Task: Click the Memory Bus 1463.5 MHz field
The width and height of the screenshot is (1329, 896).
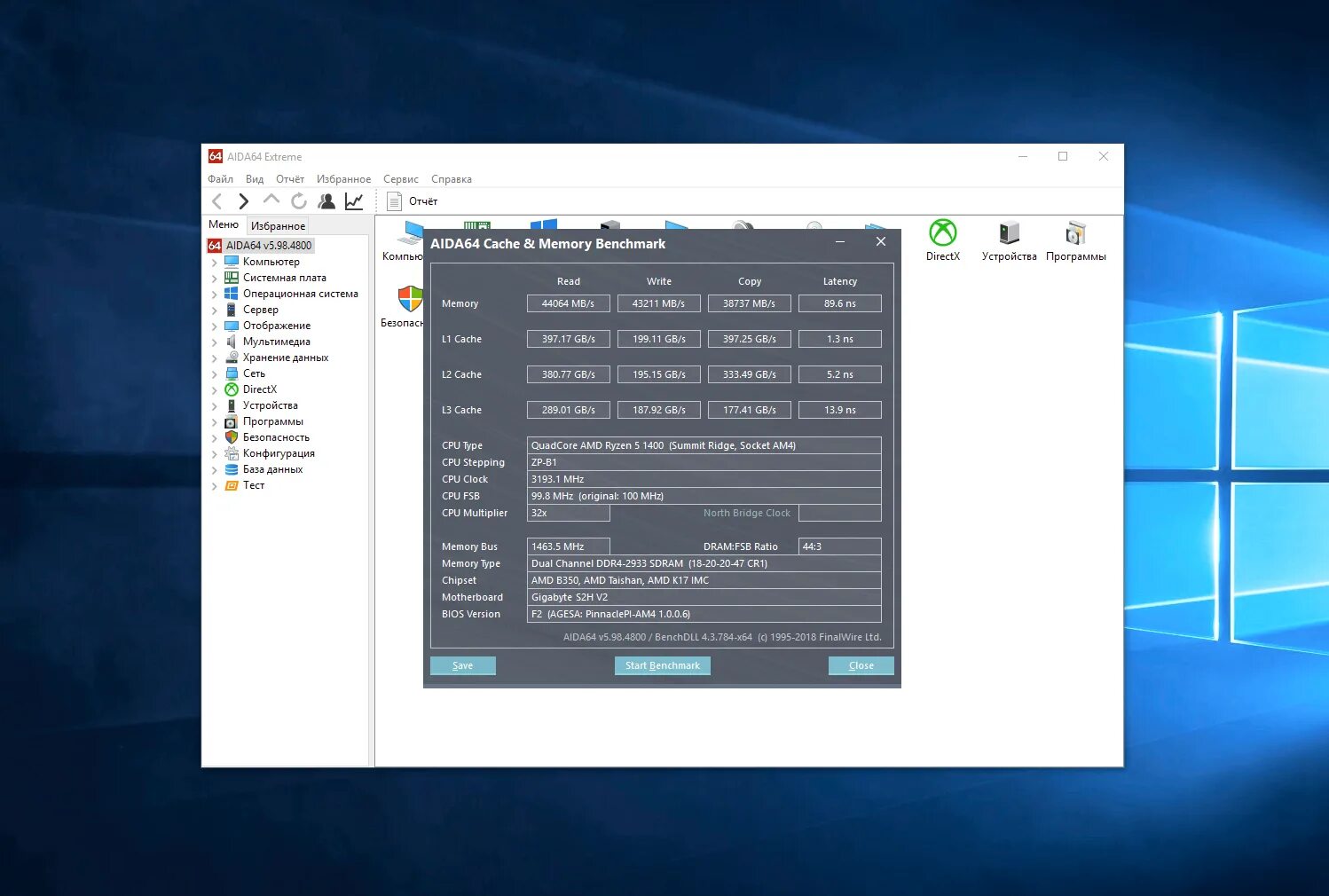Action: [x=569, y=546]
